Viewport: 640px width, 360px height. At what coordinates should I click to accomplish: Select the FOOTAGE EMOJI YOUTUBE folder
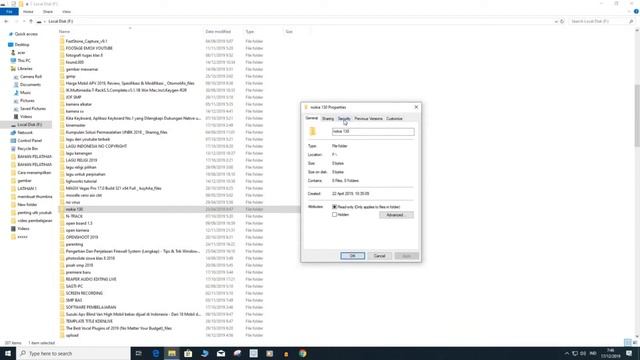tap(89, 48)
